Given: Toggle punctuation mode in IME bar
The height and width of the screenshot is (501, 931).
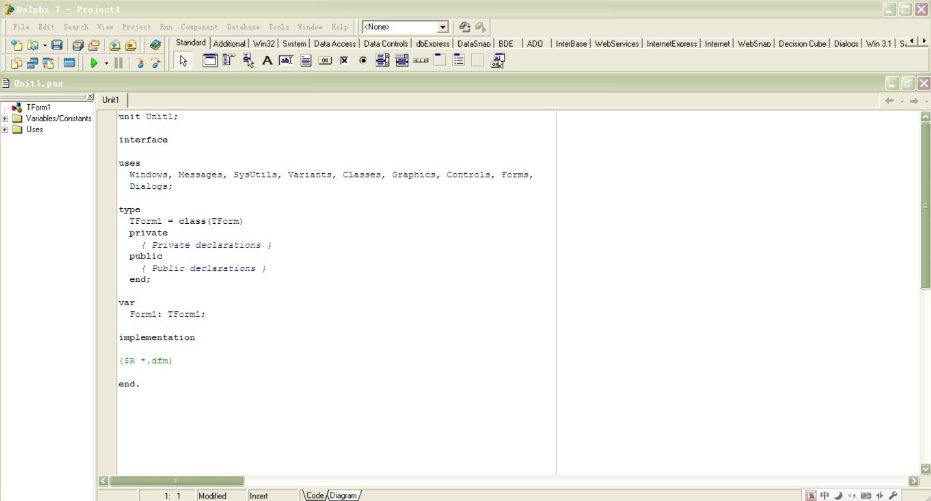Looking at the screenshot, I should (x=852, y=495).
